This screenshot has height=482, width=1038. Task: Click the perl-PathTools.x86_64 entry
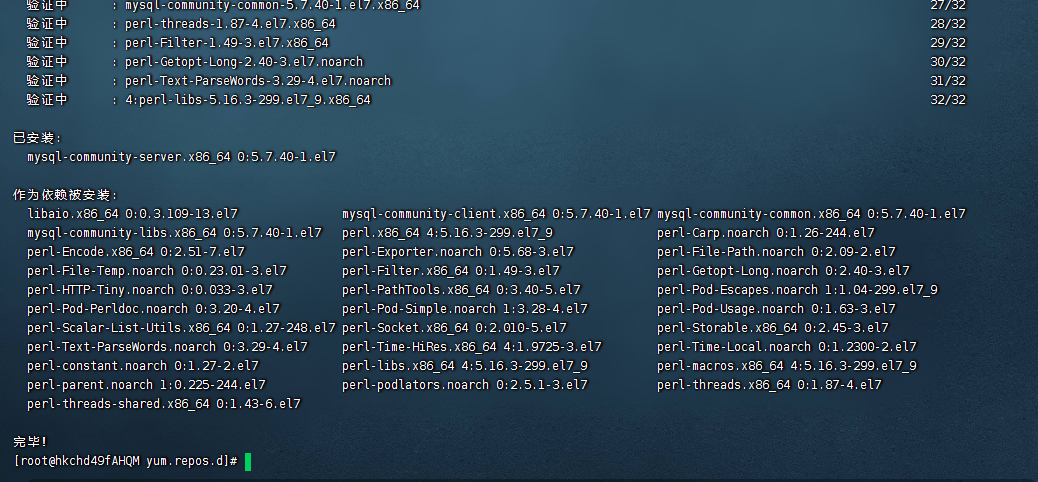click(461, 290)
